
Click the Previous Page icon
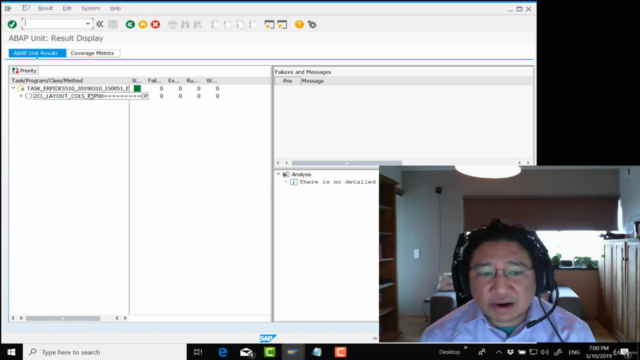228,24
